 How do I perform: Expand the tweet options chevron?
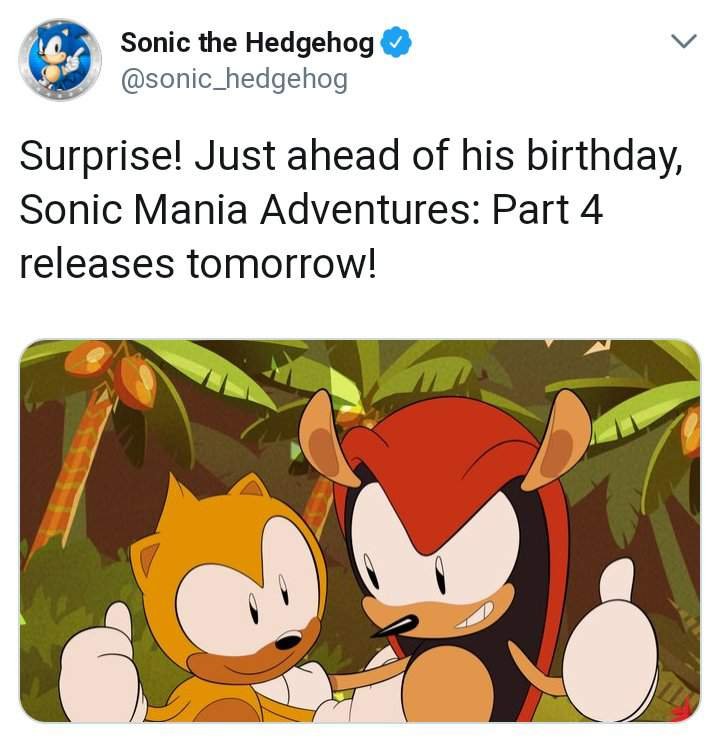coord(682,42)
